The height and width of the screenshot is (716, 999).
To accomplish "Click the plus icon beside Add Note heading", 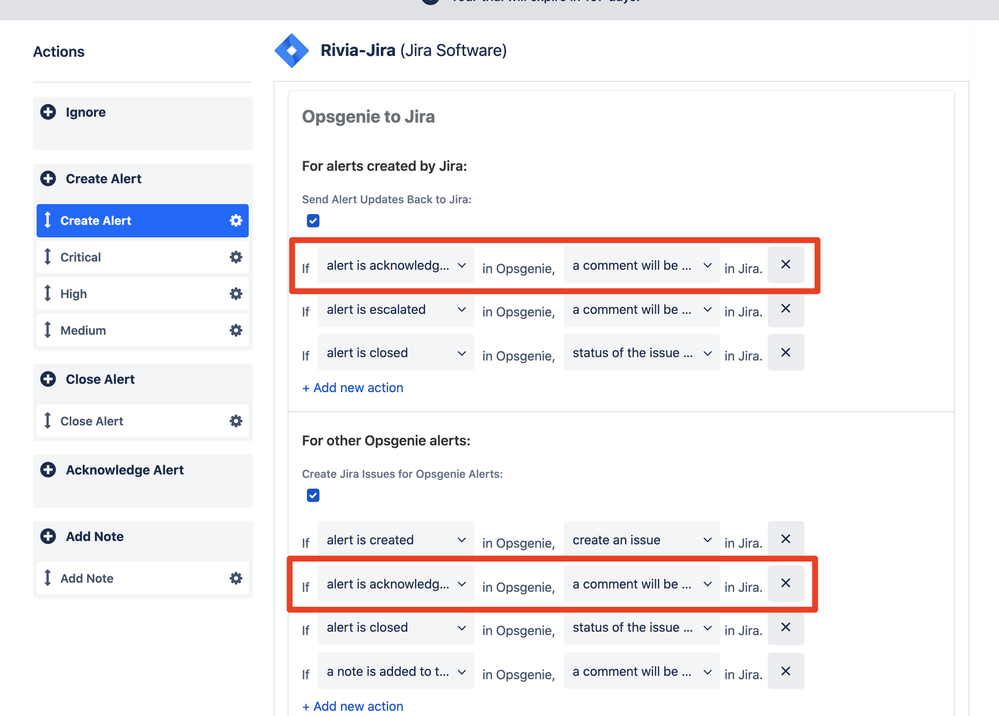I will tap(48, 536).
